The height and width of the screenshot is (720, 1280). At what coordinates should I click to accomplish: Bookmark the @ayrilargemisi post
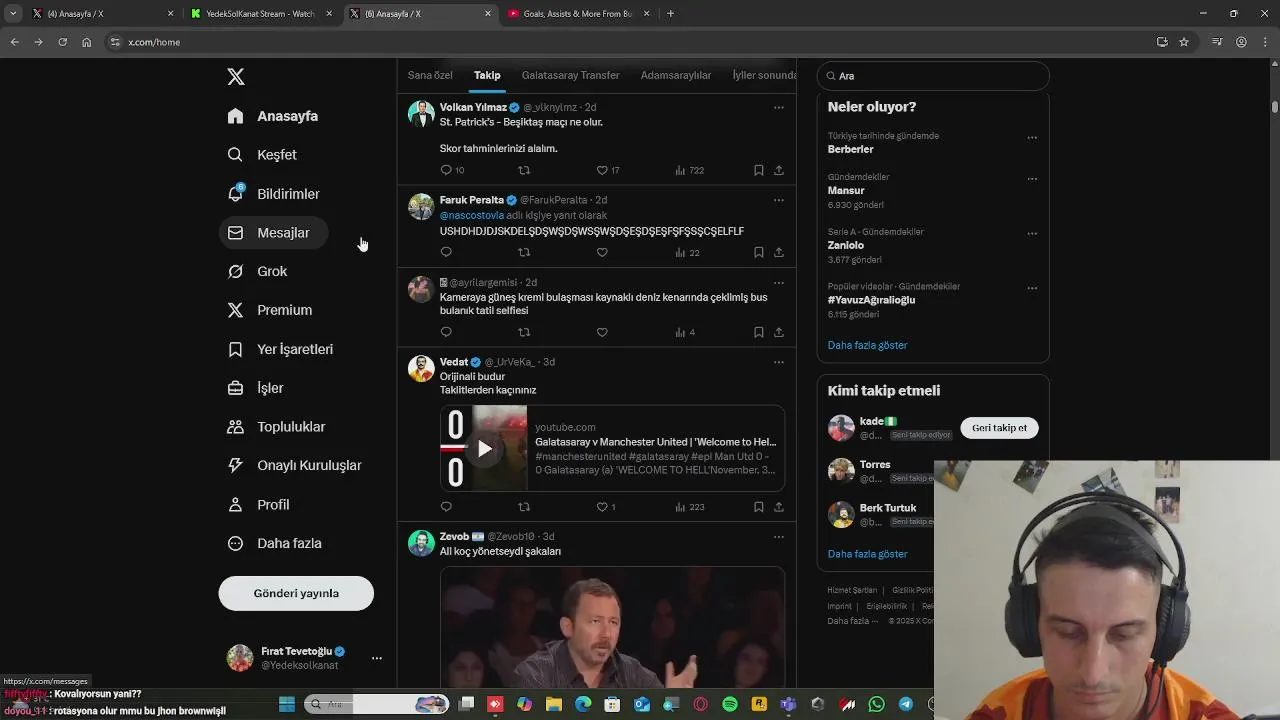758,332
